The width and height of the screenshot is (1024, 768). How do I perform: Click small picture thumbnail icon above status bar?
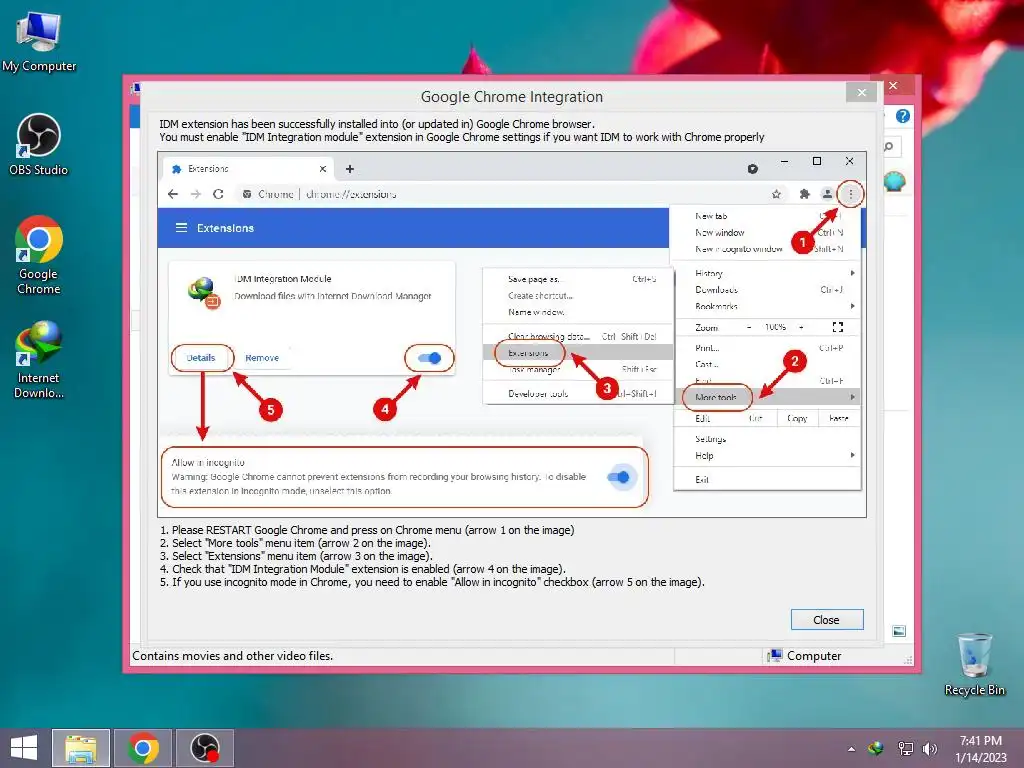[899, 631]
